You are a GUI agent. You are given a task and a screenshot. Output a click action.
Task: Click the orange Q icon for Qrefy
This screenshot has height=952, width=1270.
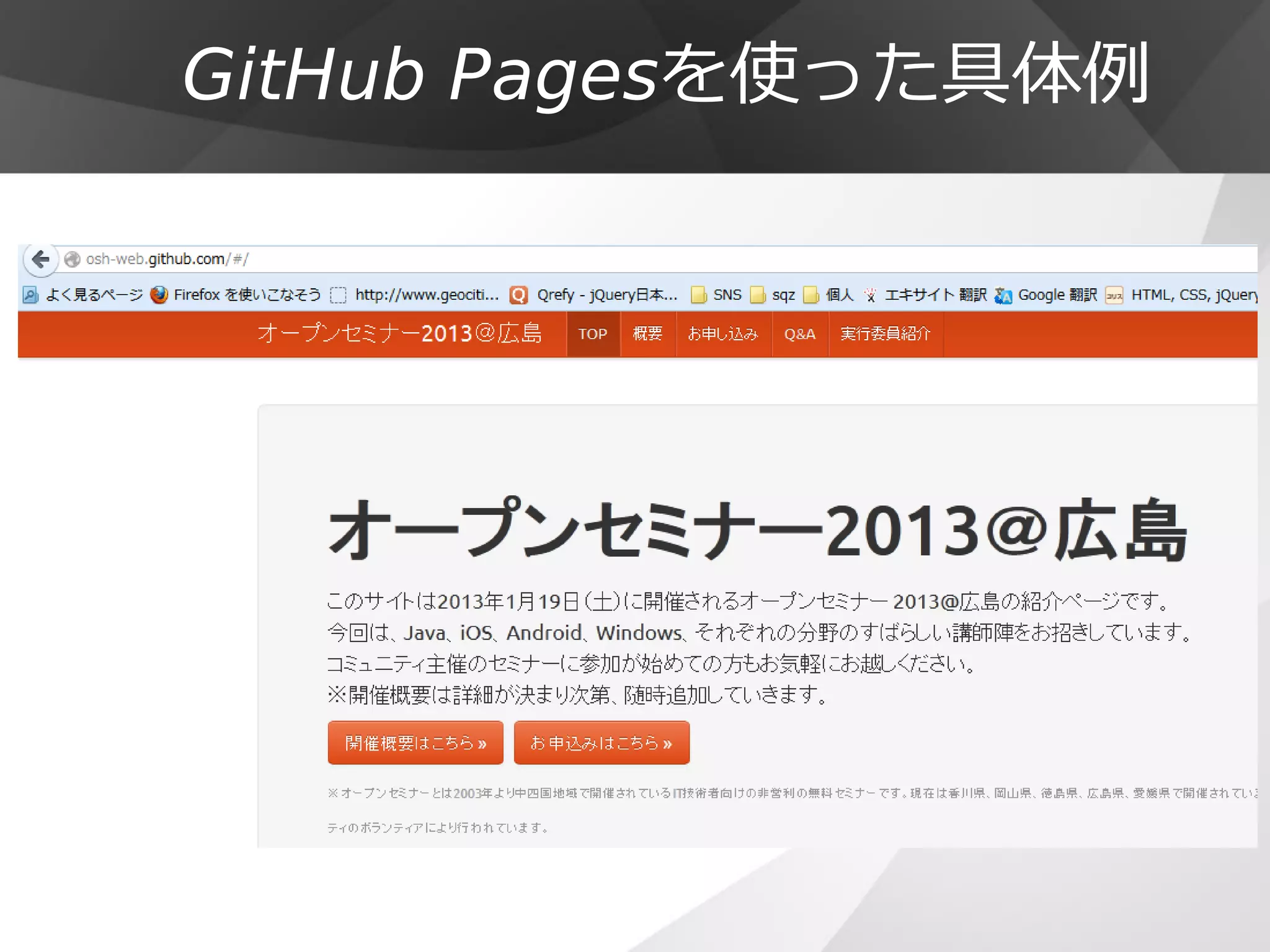[x=518, y=295]
